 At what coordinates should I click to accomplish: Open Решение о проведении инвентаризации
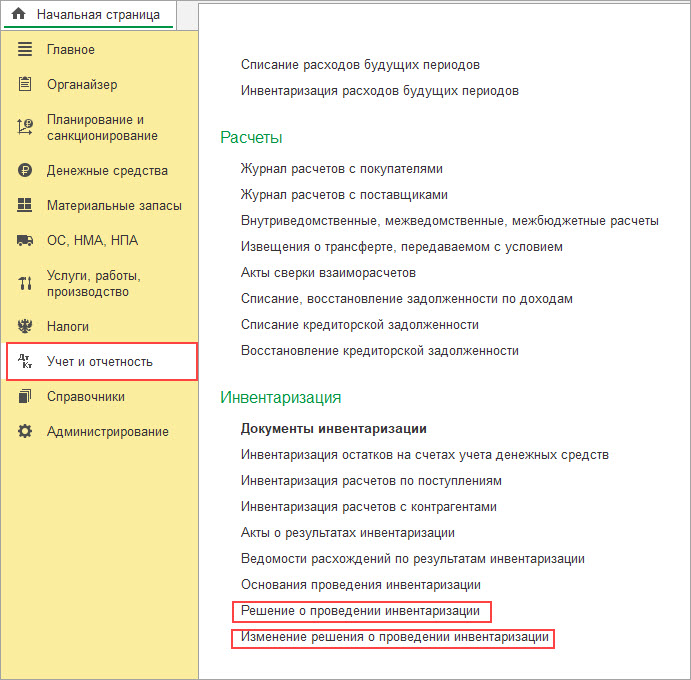pos(360,611)
